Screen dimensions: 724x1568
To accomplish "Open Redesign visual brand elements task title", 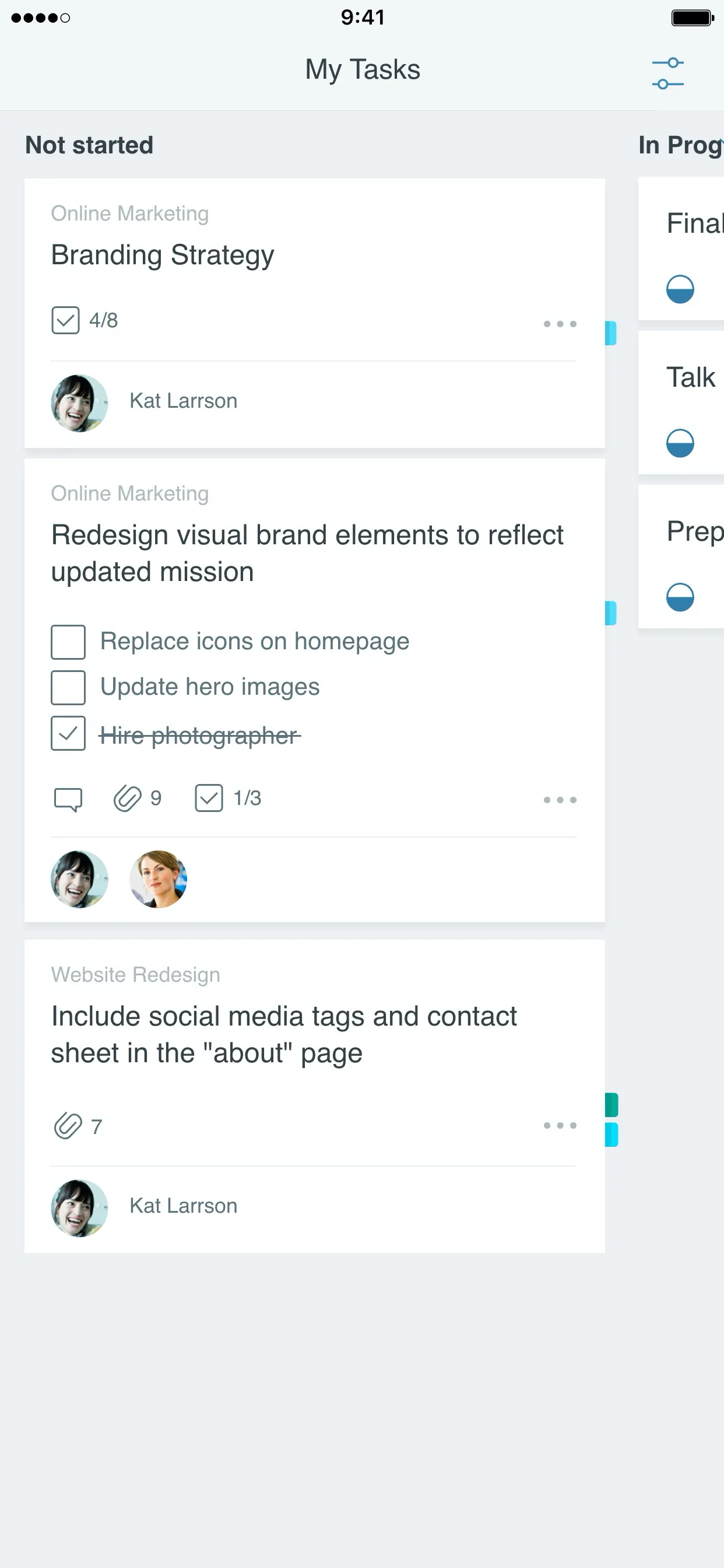I will pos(307,554).
